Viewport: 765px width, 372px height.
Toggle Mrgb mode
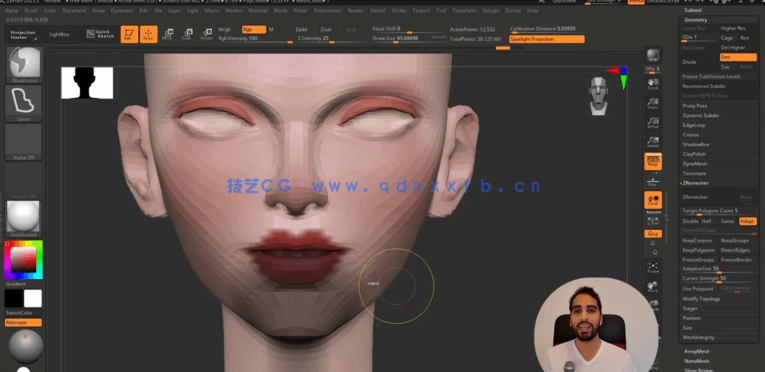pos(225,29)
